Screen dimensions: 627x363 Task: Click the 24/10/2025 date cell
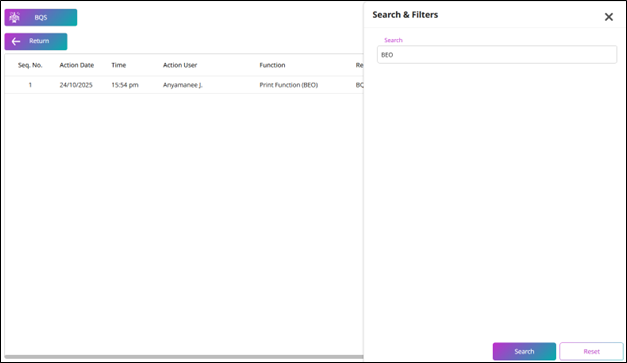pyautogui.click(x=76, y=85)
